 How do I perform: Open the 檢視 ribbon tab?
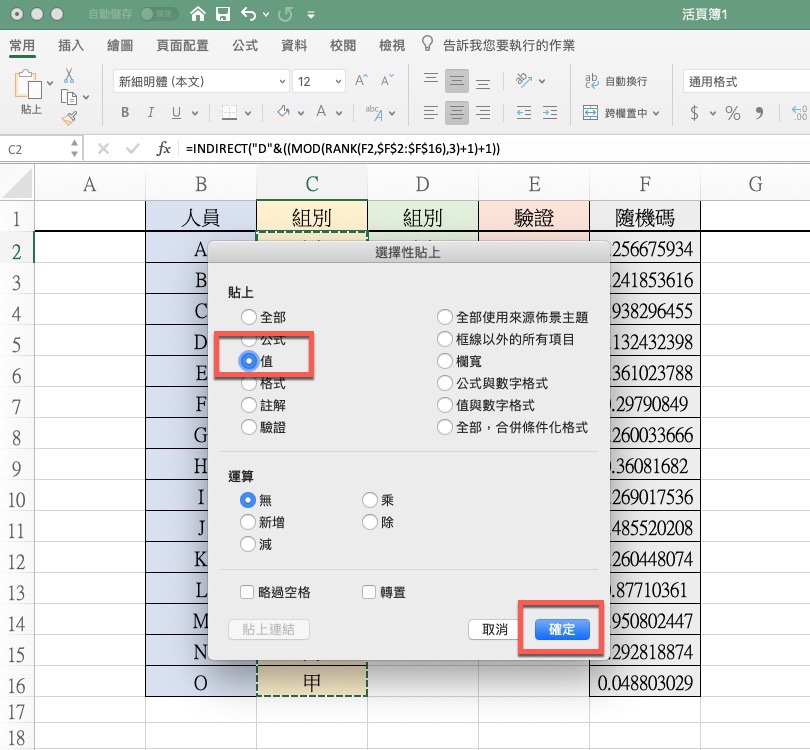392,45
